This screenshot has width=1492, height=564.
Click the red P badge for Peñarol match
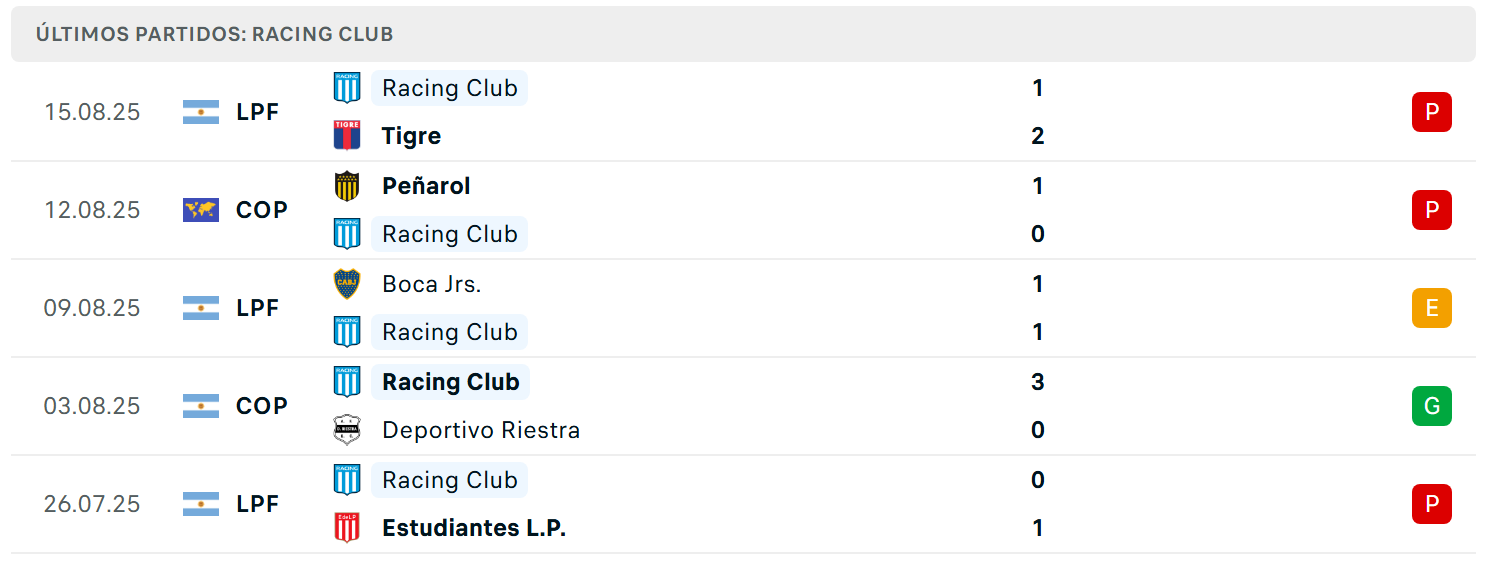(x=1432, y=210)
